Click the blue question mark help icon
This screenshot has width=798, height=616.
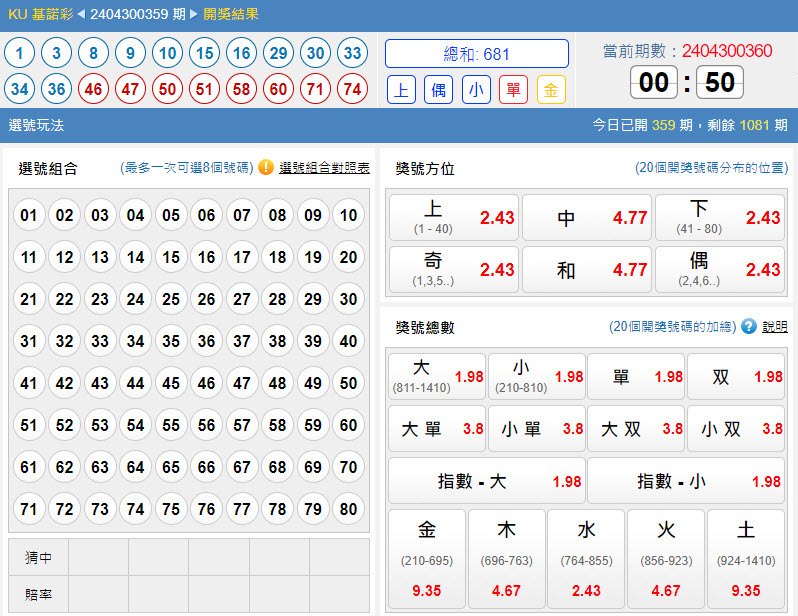(x=749, y=327)
